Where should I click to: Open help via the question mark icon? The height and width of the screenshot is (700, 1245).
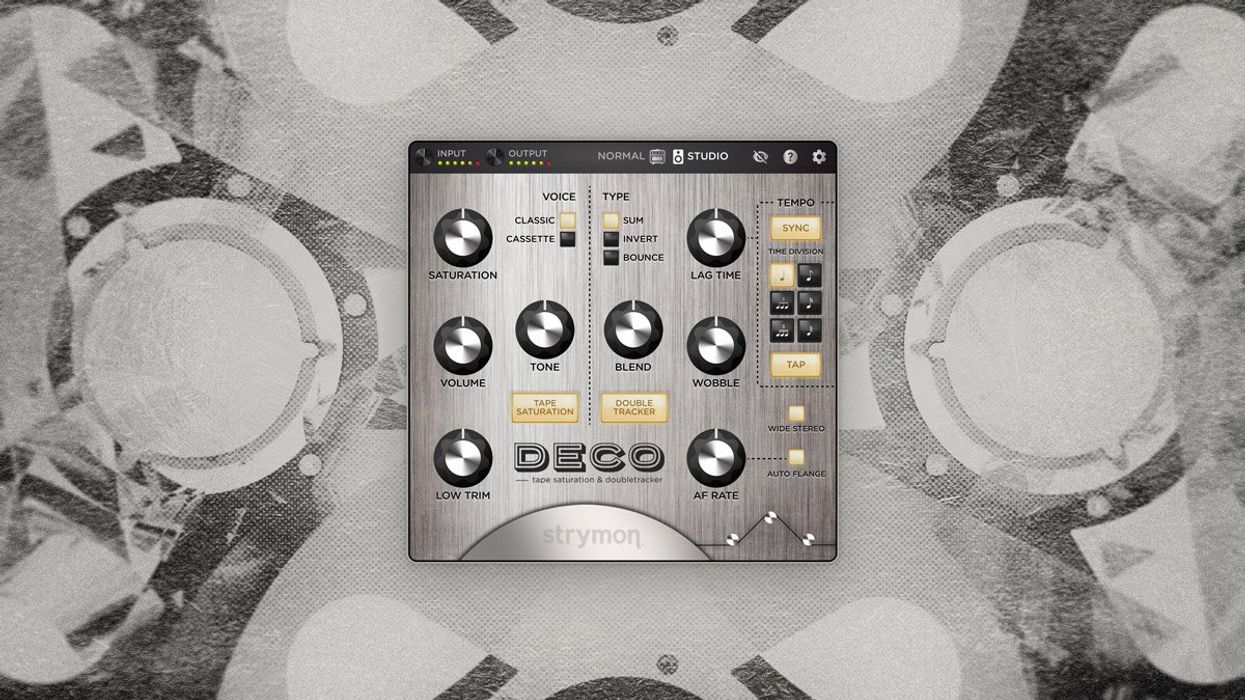click(x=791, y=156)
